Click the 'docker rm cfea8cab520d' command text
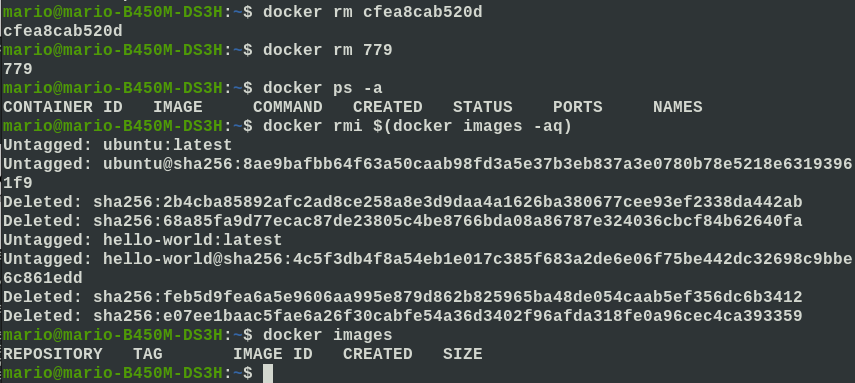Viewport: 855px width, 383px height. (x=372, y=13)
